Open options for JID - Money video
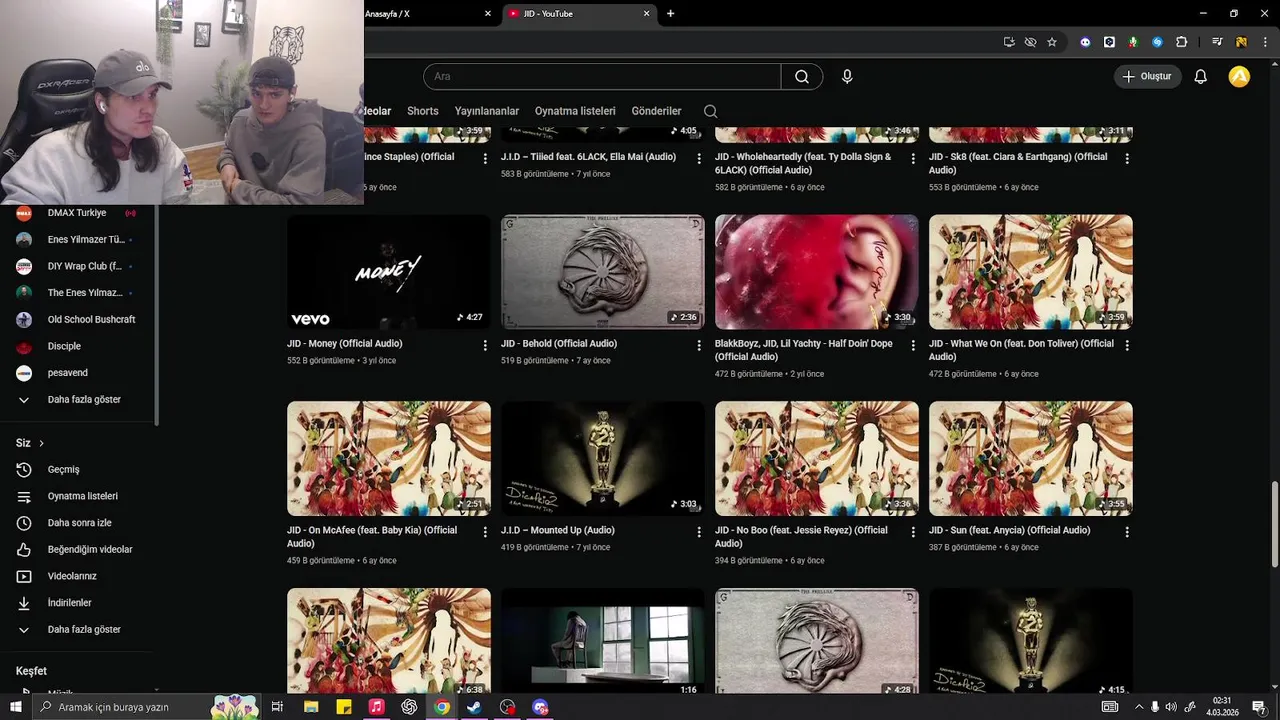This screenshot has height=720, width=1280. [485, 345]
